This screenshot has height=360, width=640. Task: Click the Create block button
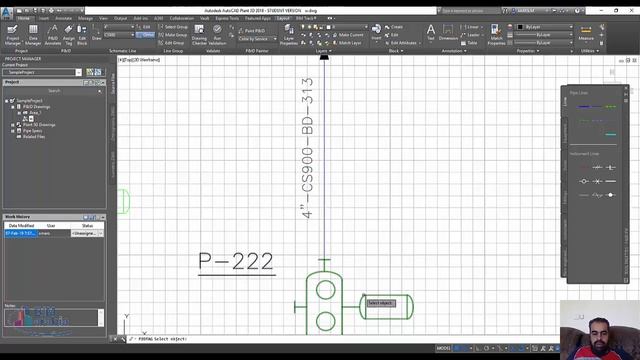tap(394, 27)
